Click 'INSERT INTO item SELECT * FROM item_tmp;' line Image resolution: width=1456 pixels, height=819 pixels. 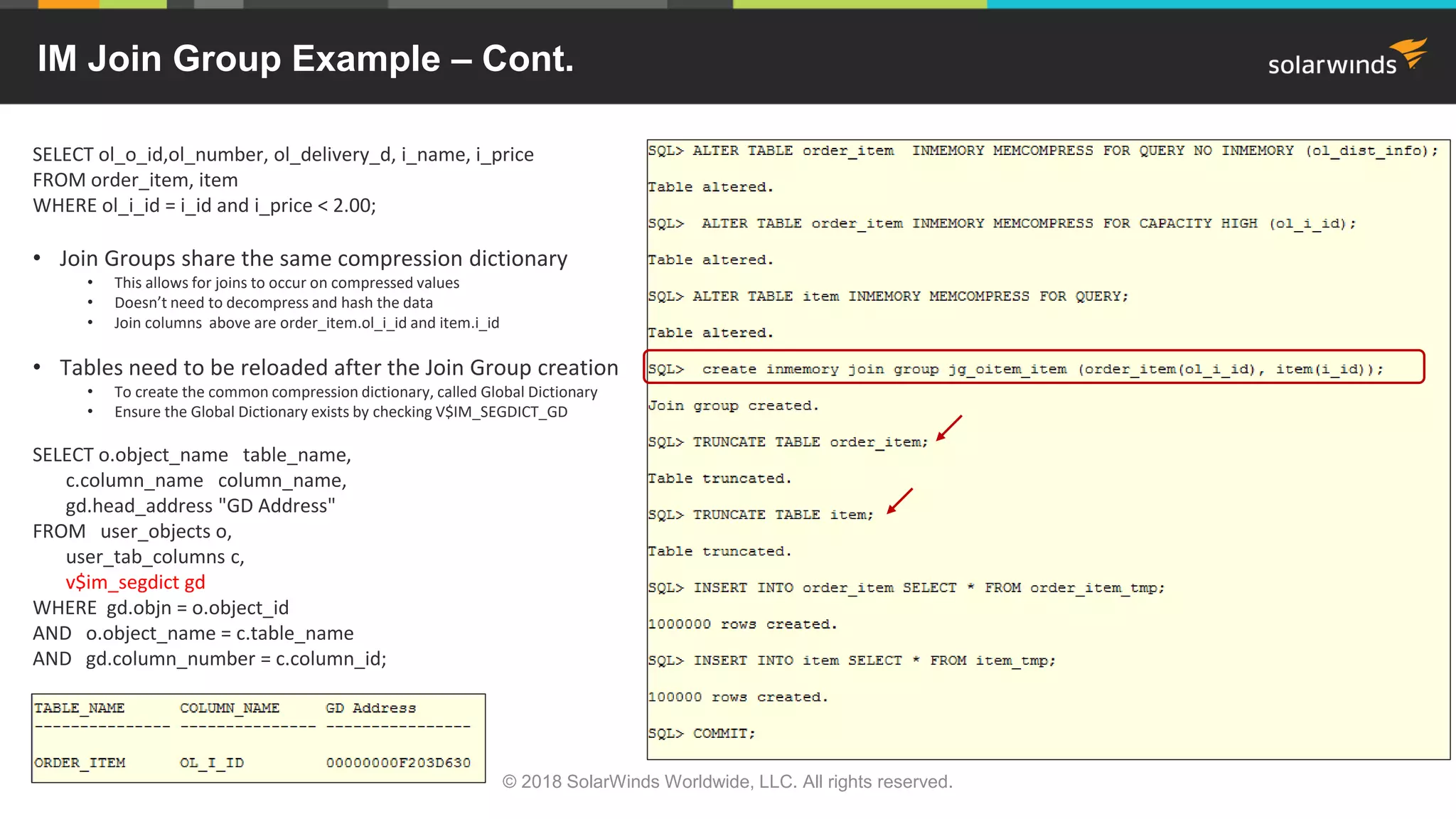(852, 660)
